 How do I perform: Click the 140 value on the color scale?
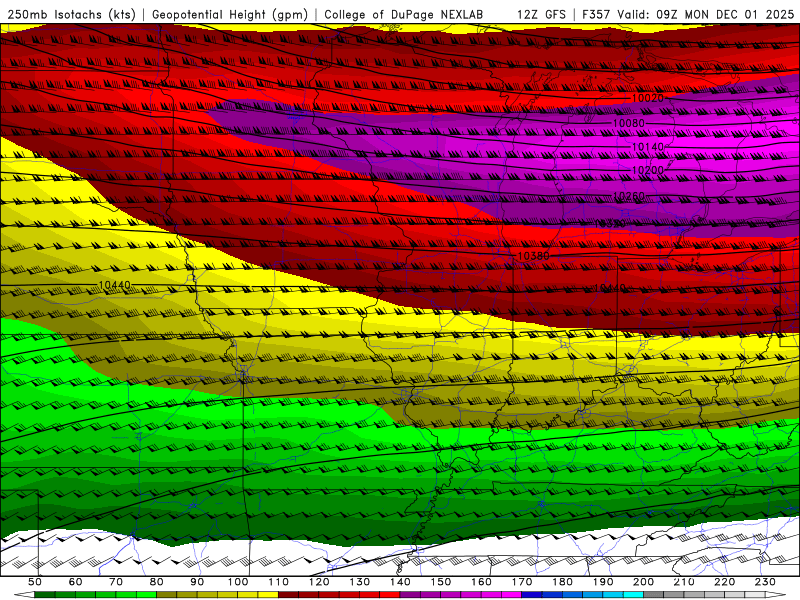point(400,582)
